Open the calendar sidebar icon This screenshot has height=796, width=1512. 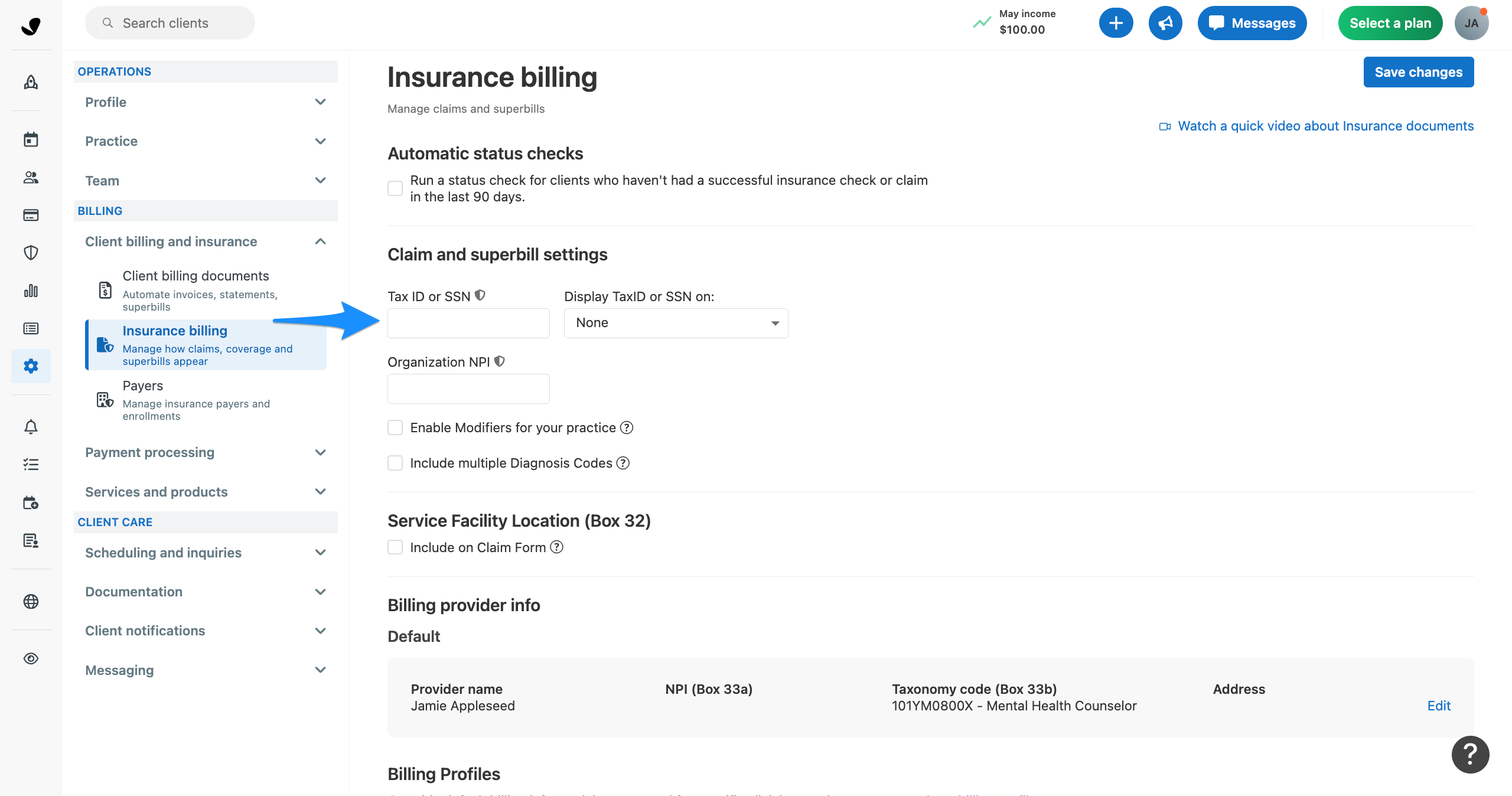(31, 139)
